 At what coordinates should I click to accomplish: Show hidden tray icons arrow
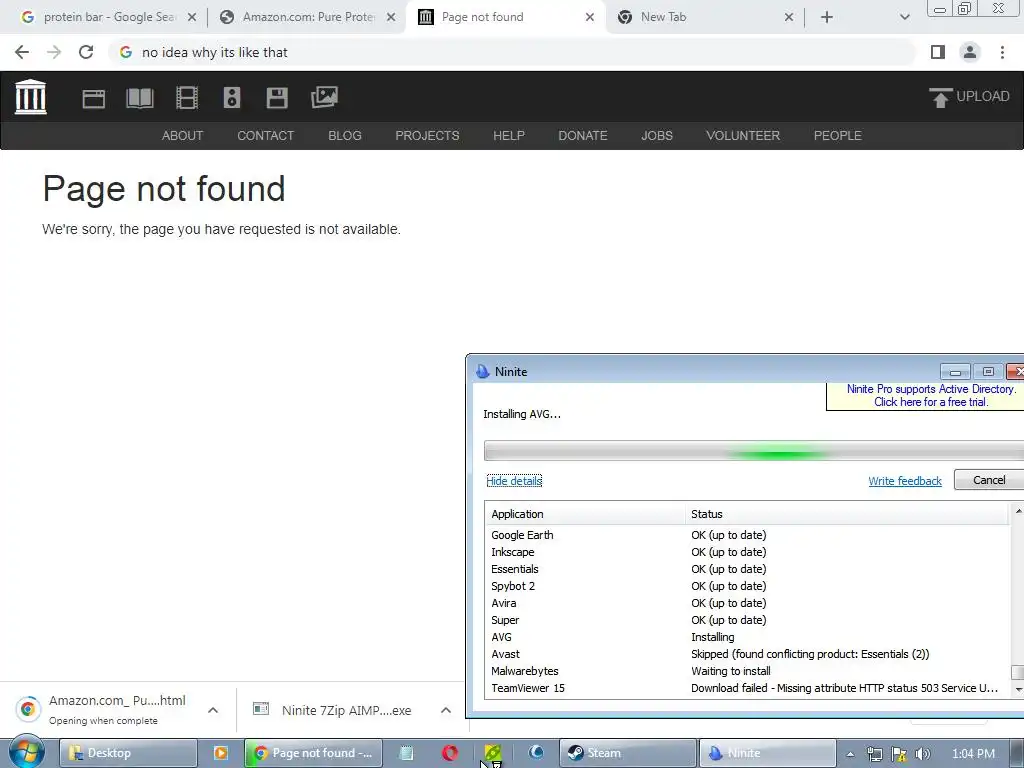(850, 754)
